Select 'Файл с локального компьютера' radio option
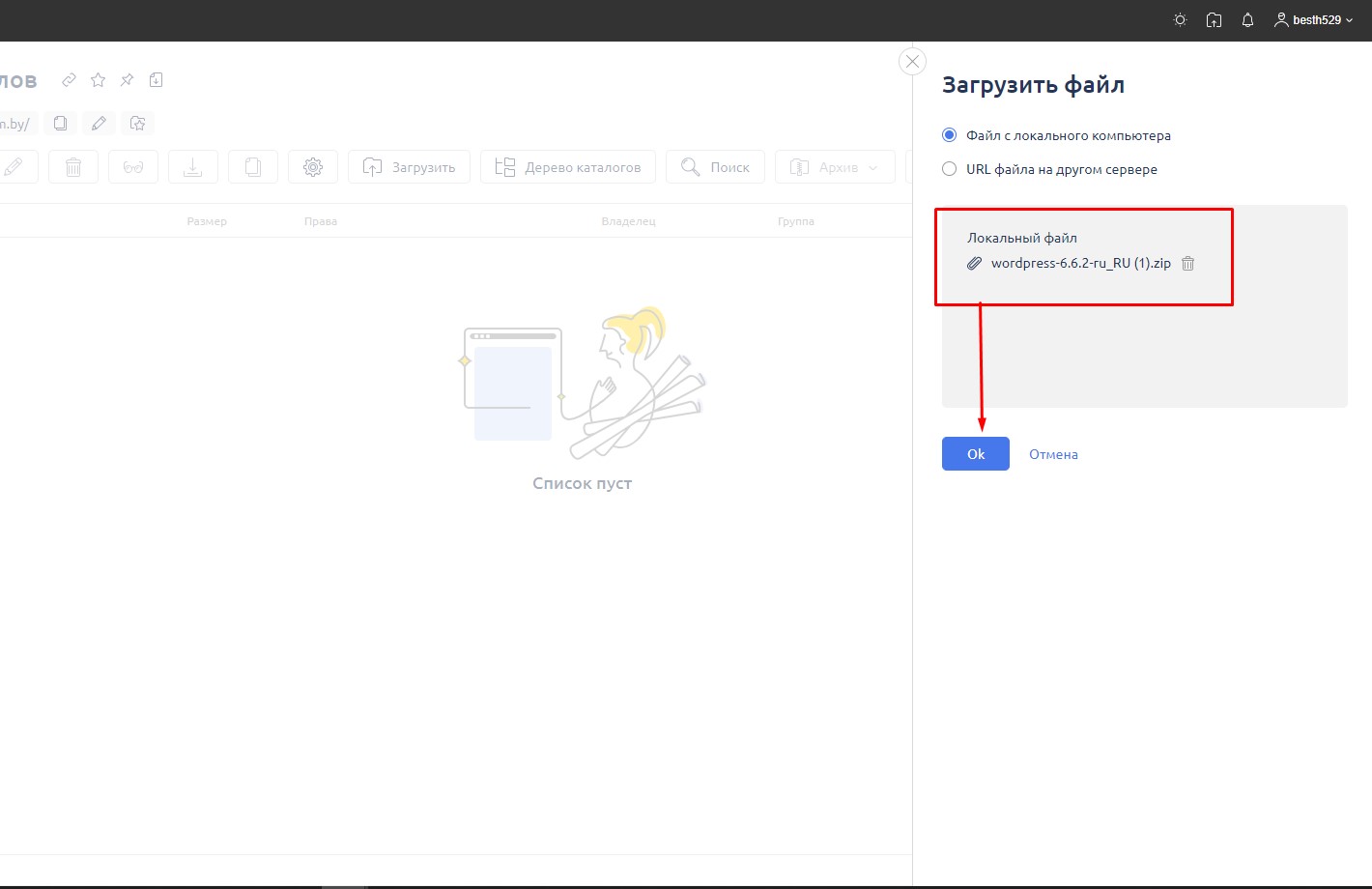This screenshot has height=889, width=1372. (x=949, y=135)
